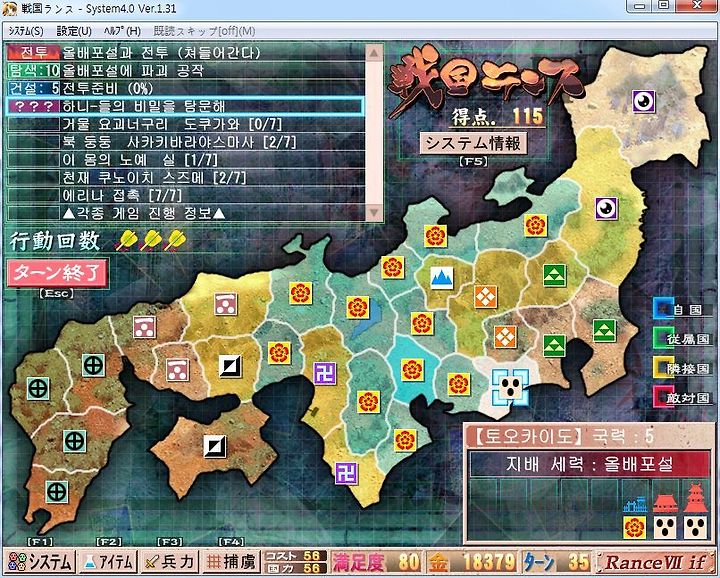Choose the 건설:5 전투준비 (0%) row

pos(186,88)
